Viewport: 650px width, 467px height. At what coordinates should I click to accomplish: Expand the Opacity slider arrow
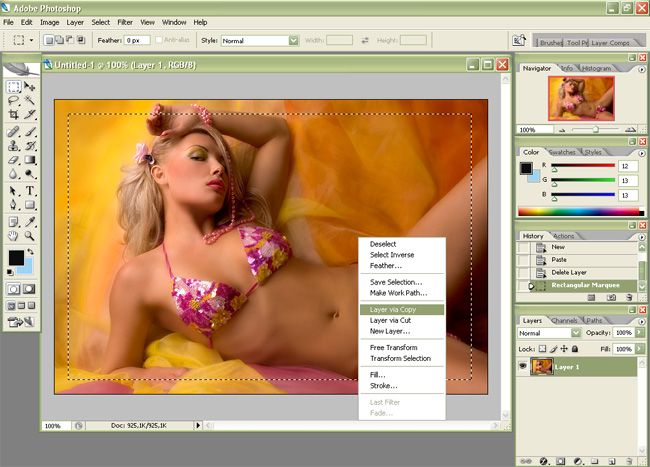[x=640, y=333]
